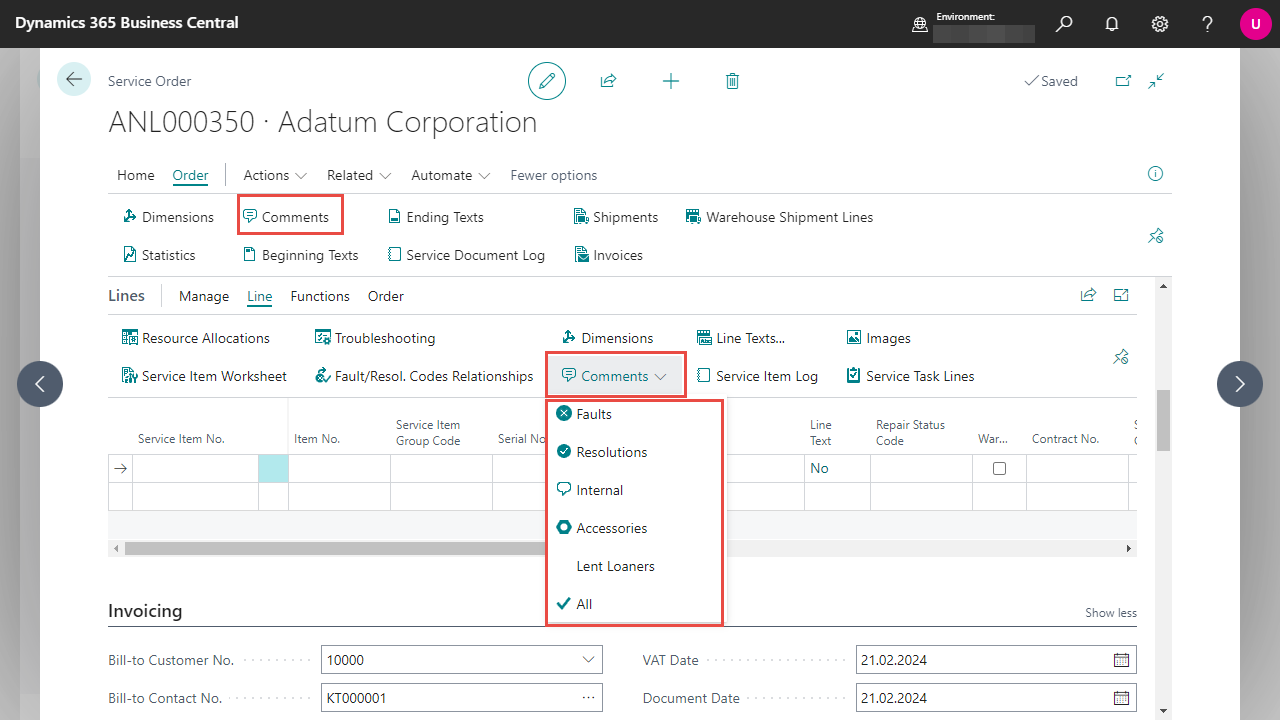This screenshot has width=1280, height=720.
Task: Open Service Item Worksheet
Action: [x=203, y=376]
